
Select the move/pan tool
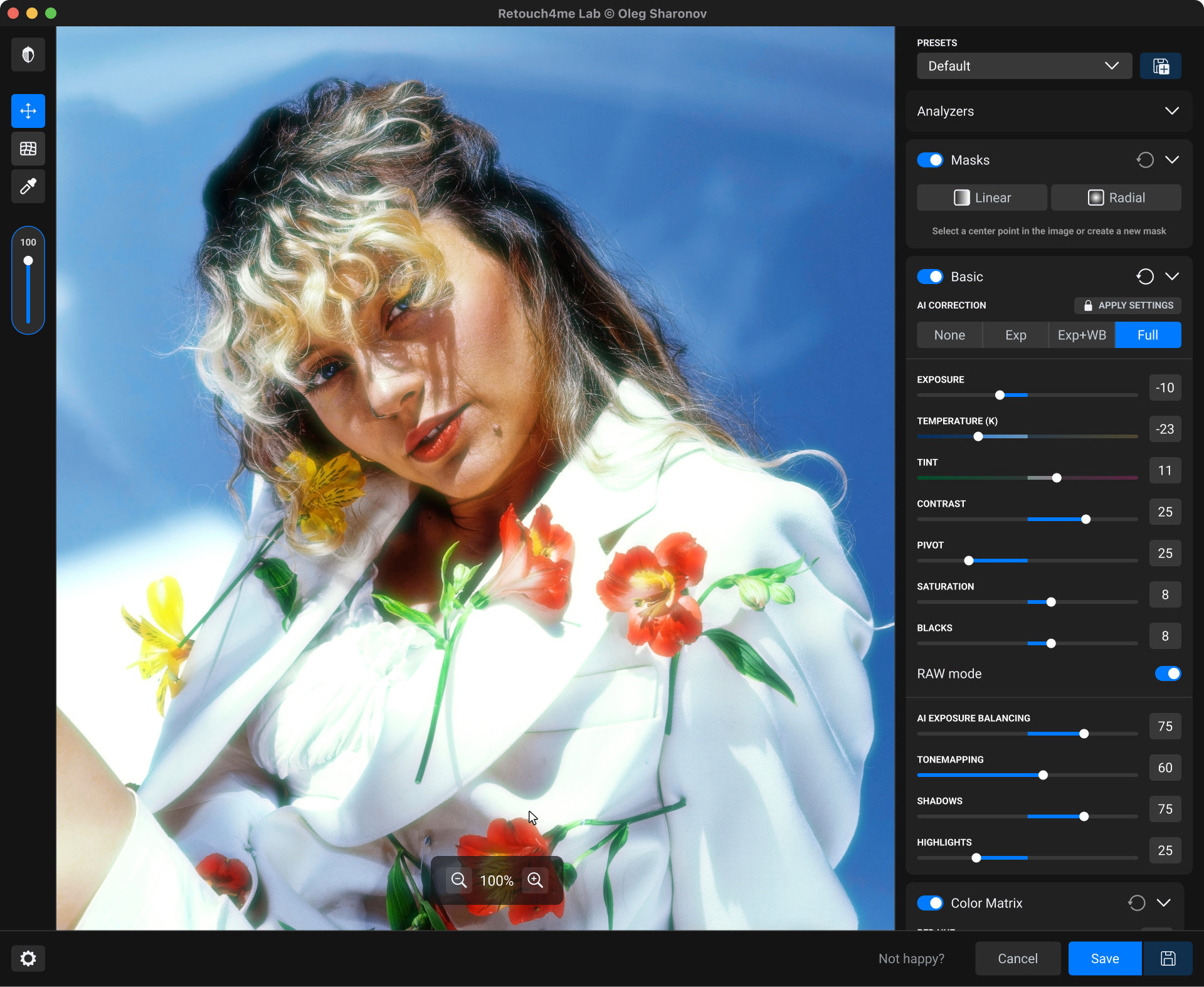click(28, 111)
